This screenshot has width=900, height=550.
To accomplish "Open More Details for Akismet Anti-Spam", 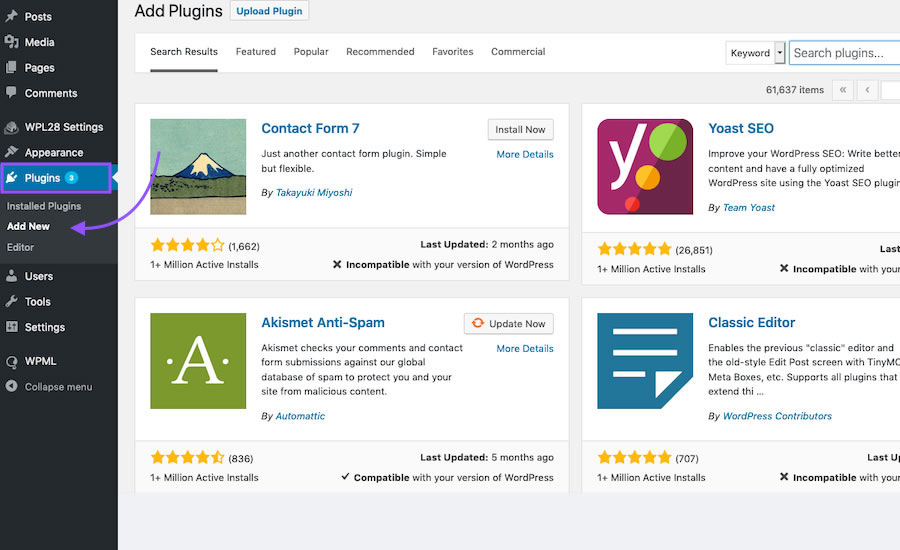I will 525,348.
